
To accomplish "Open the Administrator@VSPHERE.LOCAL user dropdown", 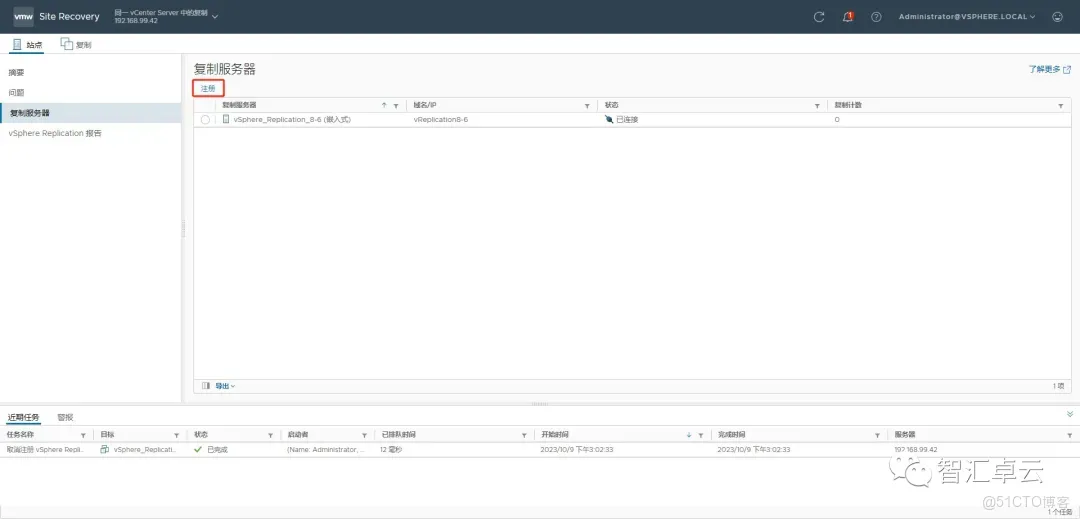I will tap(967, 17).
